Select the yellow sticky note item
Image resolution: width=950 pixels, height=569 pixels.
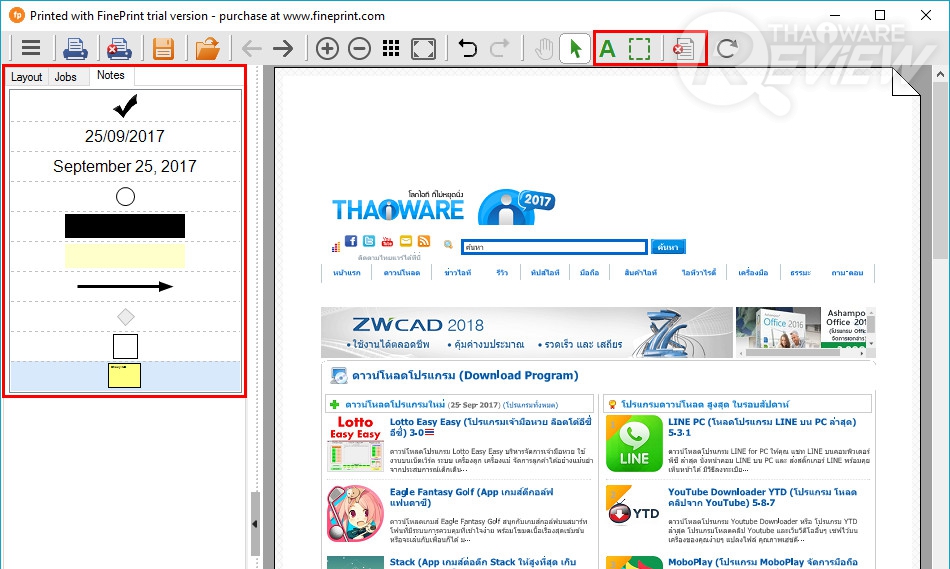click(x=125, y=376)
